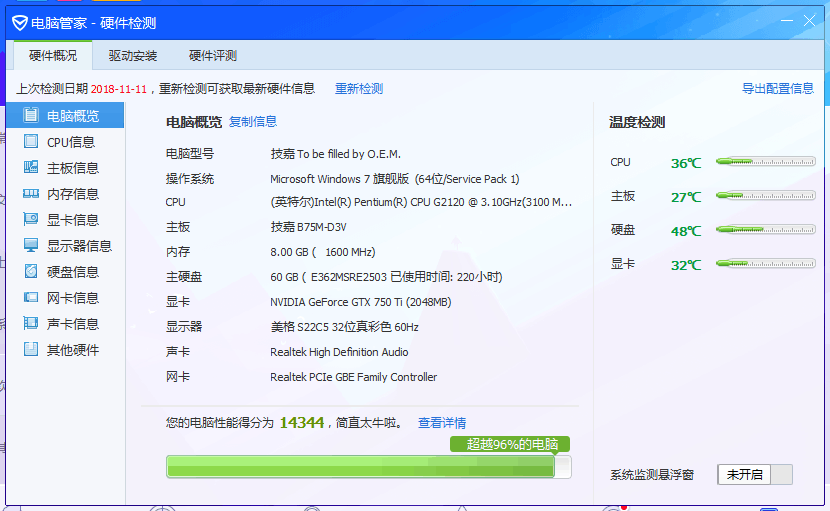This screenshot has height=511, width=830.
Task: Click the 美格 S22C5 monitor value
Action: (345, 327)
